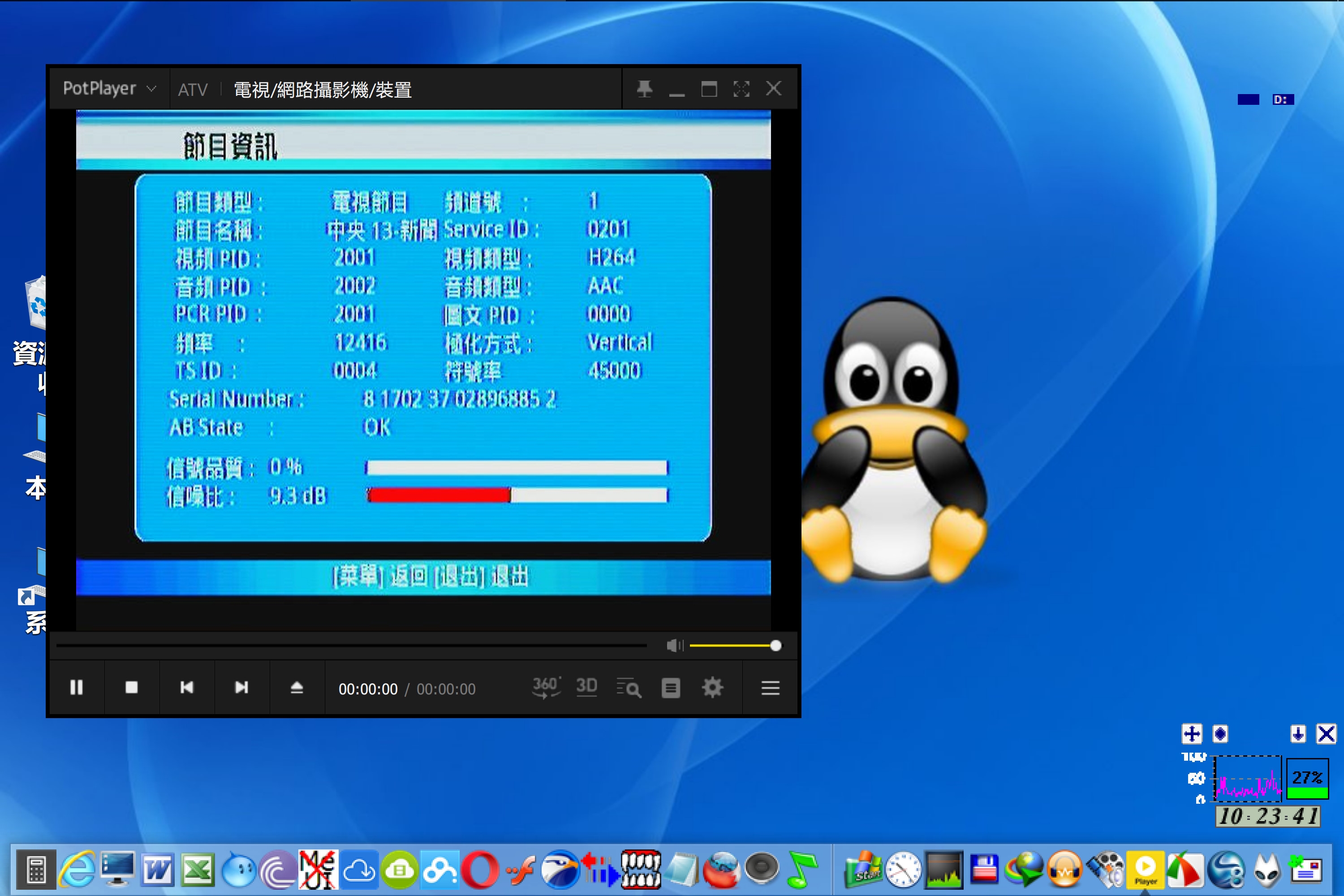Close the CPU monitor widget
This screenshot has height=896, width=1344.
click(1326, 734)
